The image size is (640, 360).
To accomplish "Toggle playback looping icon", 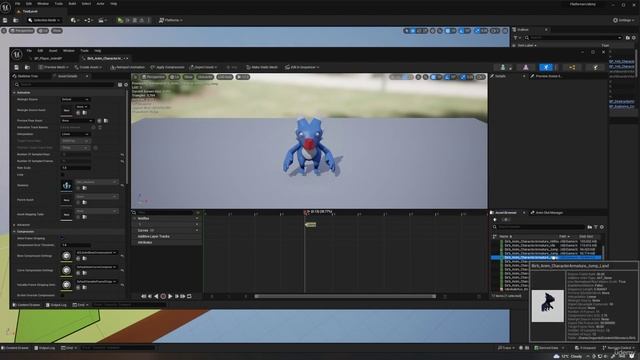I will click(189, 296).
